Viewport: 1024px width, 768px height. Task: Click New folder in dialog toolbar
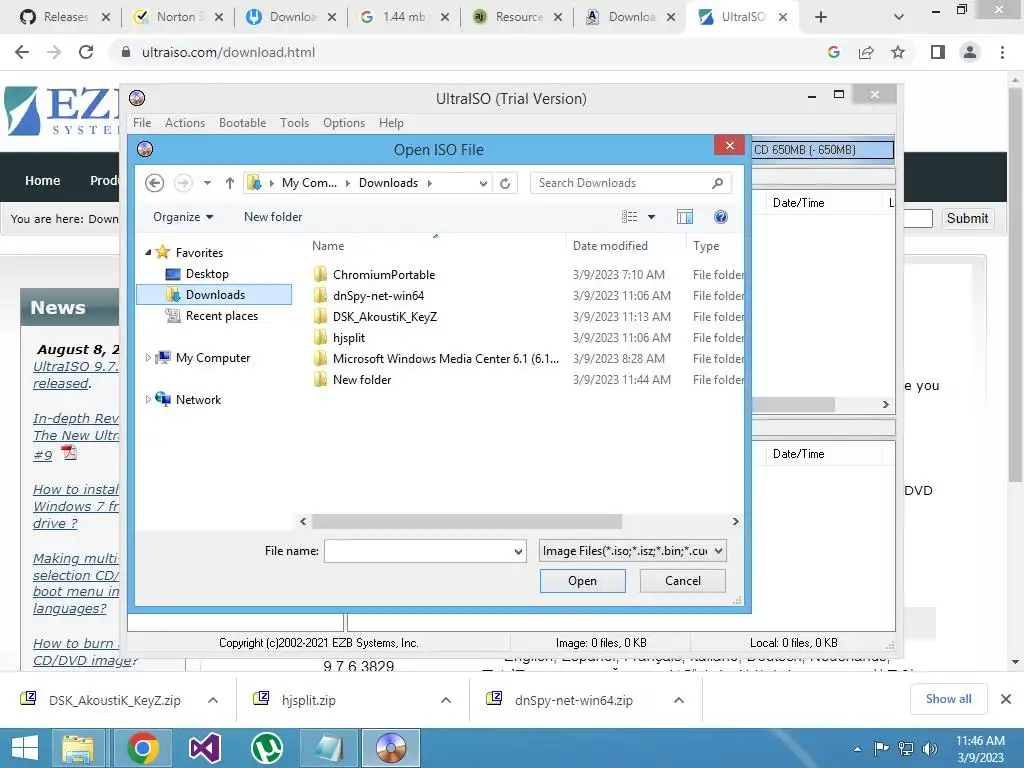point(273,217)
